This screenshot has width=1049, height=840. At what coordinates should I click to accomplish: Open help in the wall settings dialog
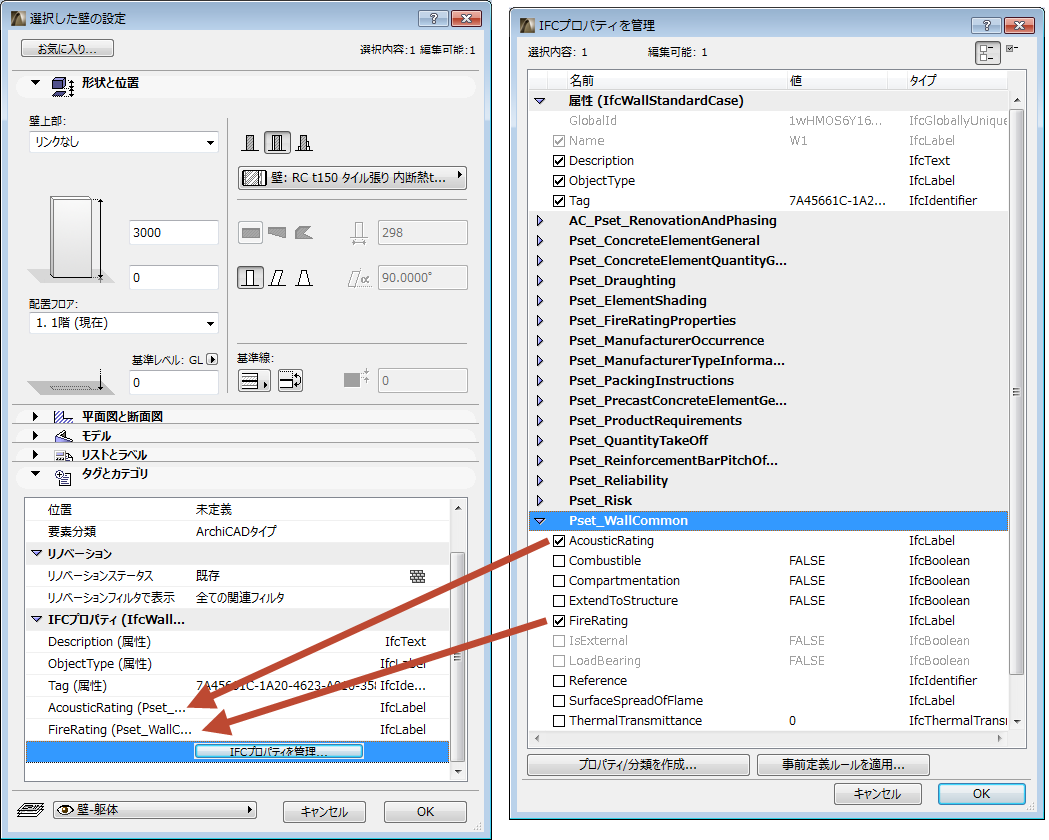click(x=434, y=18)
